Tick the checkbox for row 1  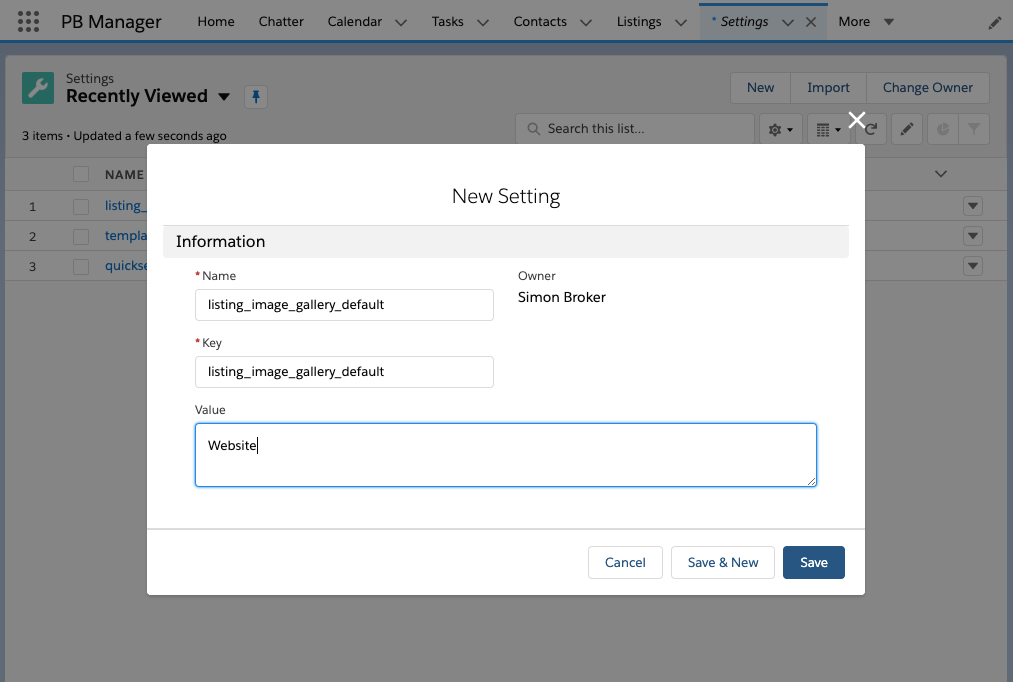pos(81,207)
